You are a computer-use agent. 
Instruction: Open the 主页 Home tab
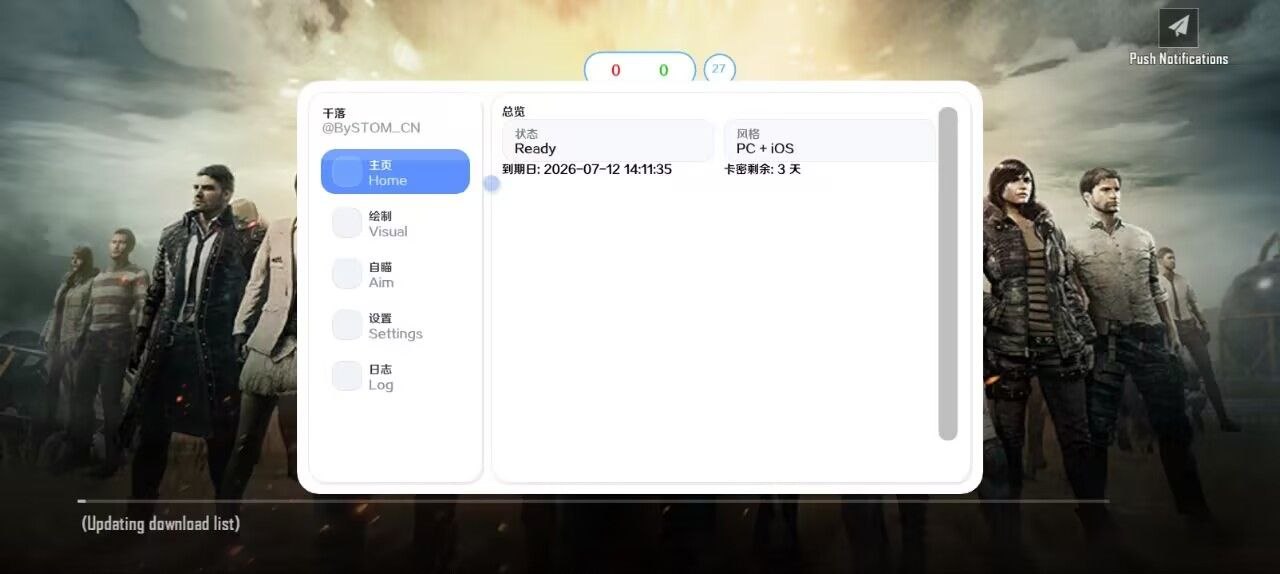click(x=395, y=172)
